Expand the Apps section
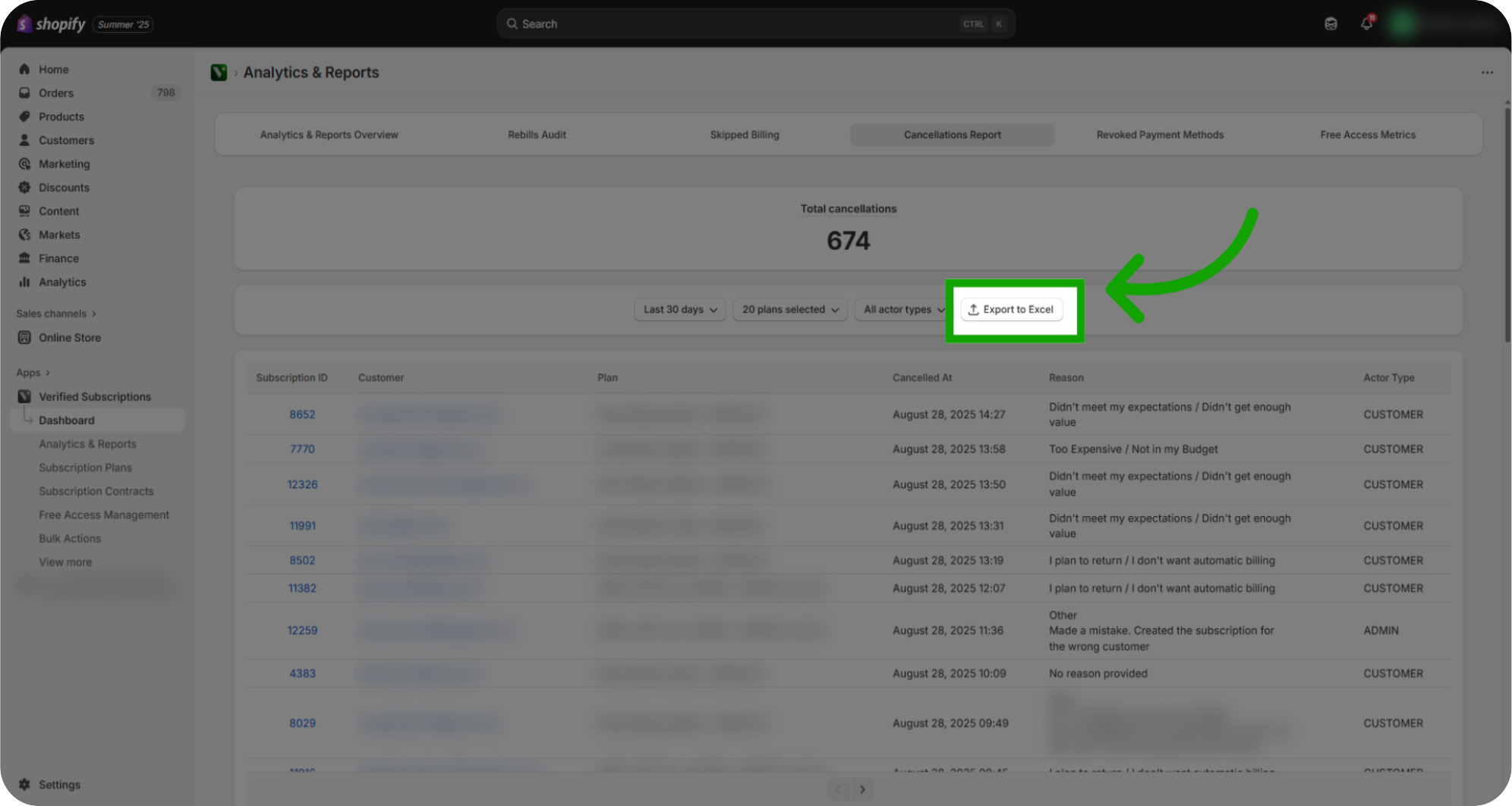1512x806 pixels. point(33,373)
